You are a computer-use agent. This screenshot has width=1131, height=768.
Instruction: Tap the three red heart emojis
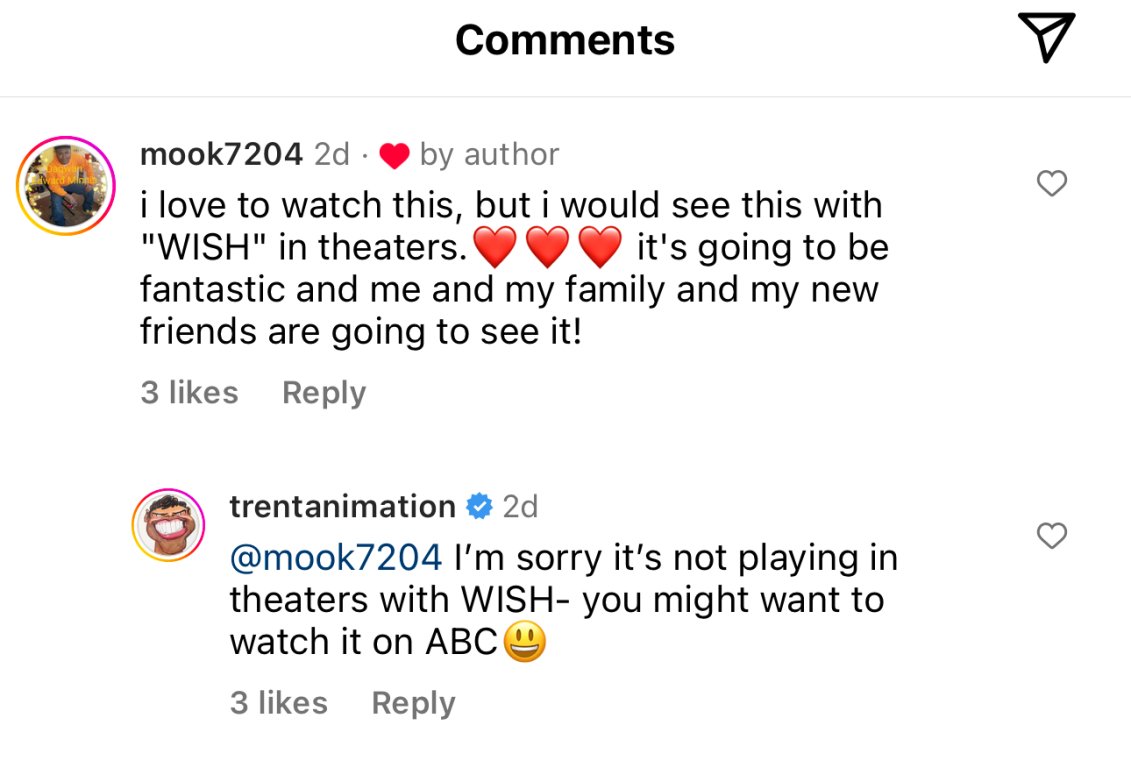point(547,248)
